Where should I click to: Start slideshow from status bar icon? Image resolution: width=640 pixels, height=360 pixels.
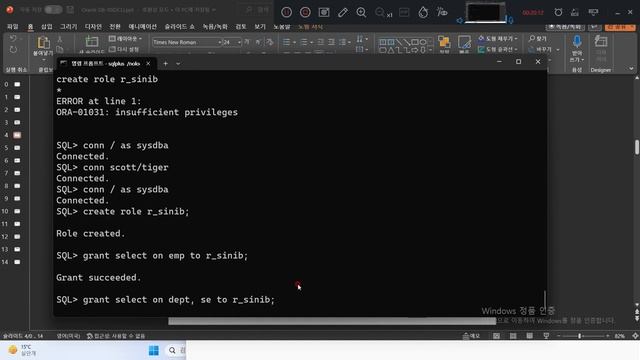(546, 336)
